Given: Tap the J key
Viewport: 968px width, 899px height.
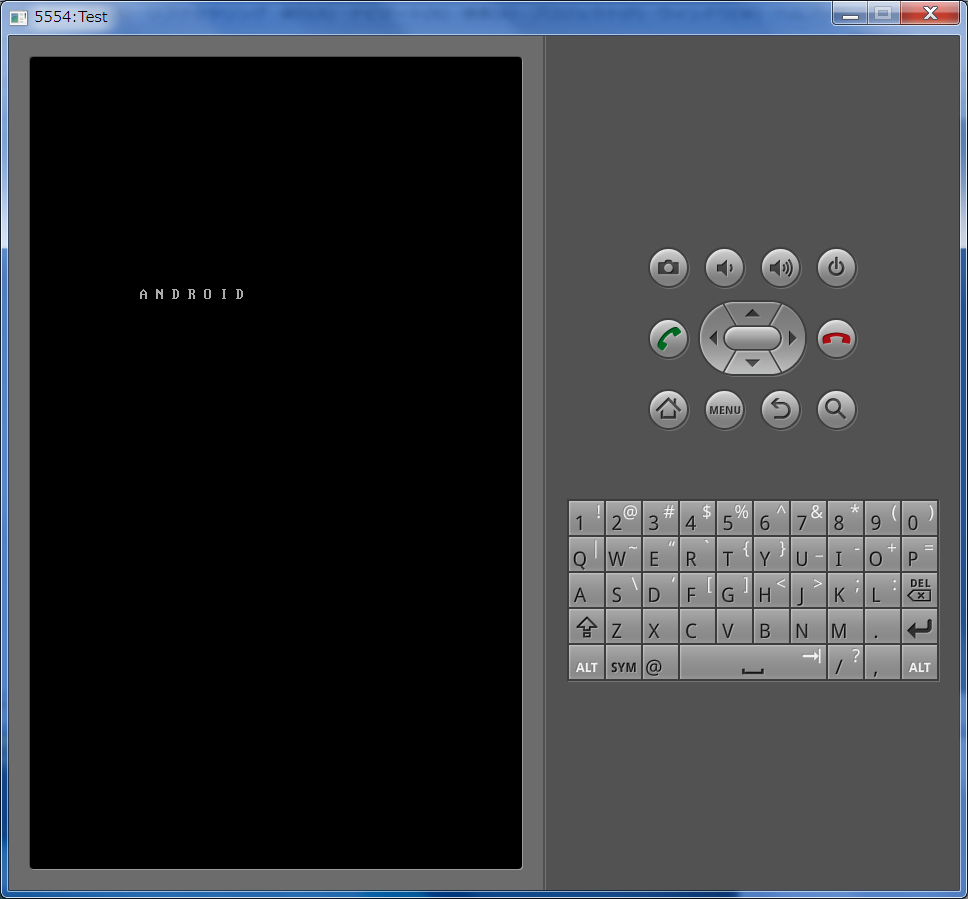Looking at the screenshot, I should tap(808, 590).
